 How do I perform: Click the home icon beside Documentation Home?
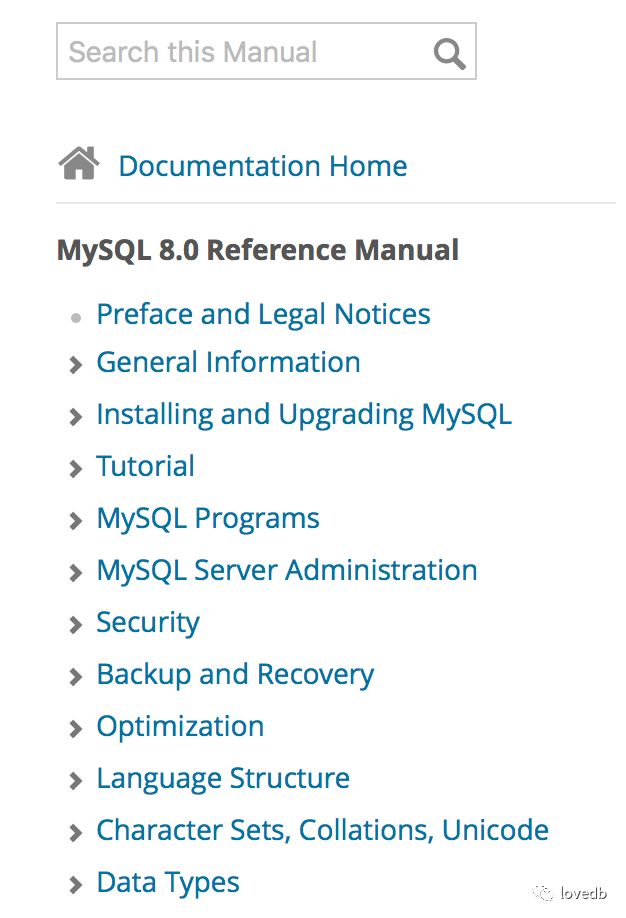(x=79, y=163)
